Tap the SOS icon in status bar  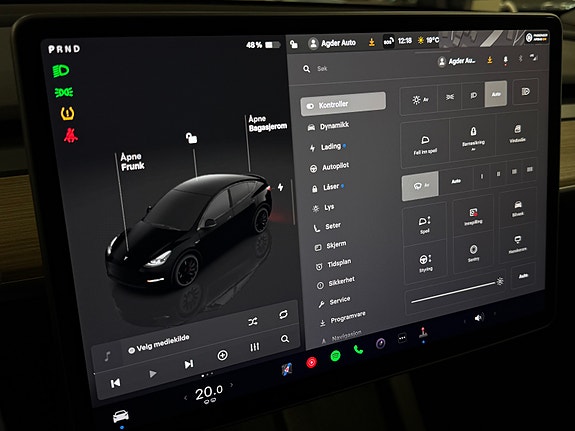[x=388, y=41]
